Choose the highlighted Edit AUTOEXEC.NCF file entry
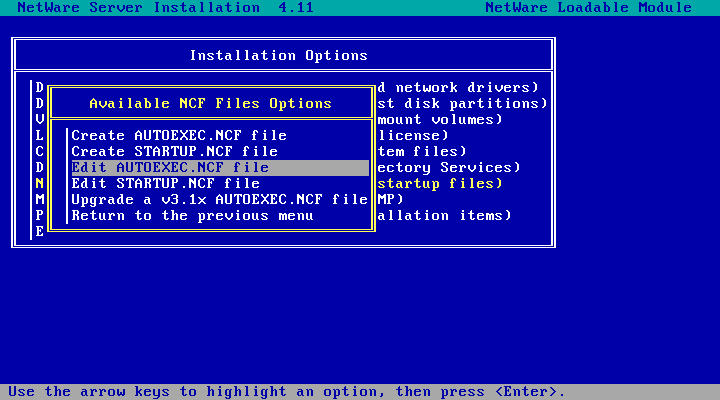This screenshot has height=400, width=720. [x=220, y=168]
